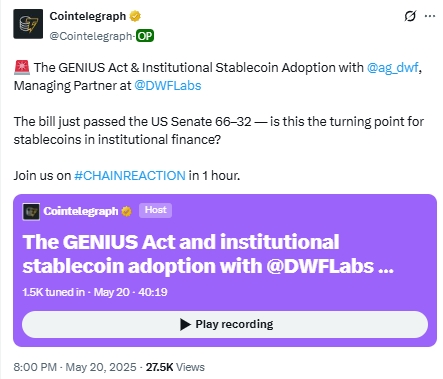Follow the #CHAINREACTION hashtag link
The image size is (443, 379).
coord(130,175)
